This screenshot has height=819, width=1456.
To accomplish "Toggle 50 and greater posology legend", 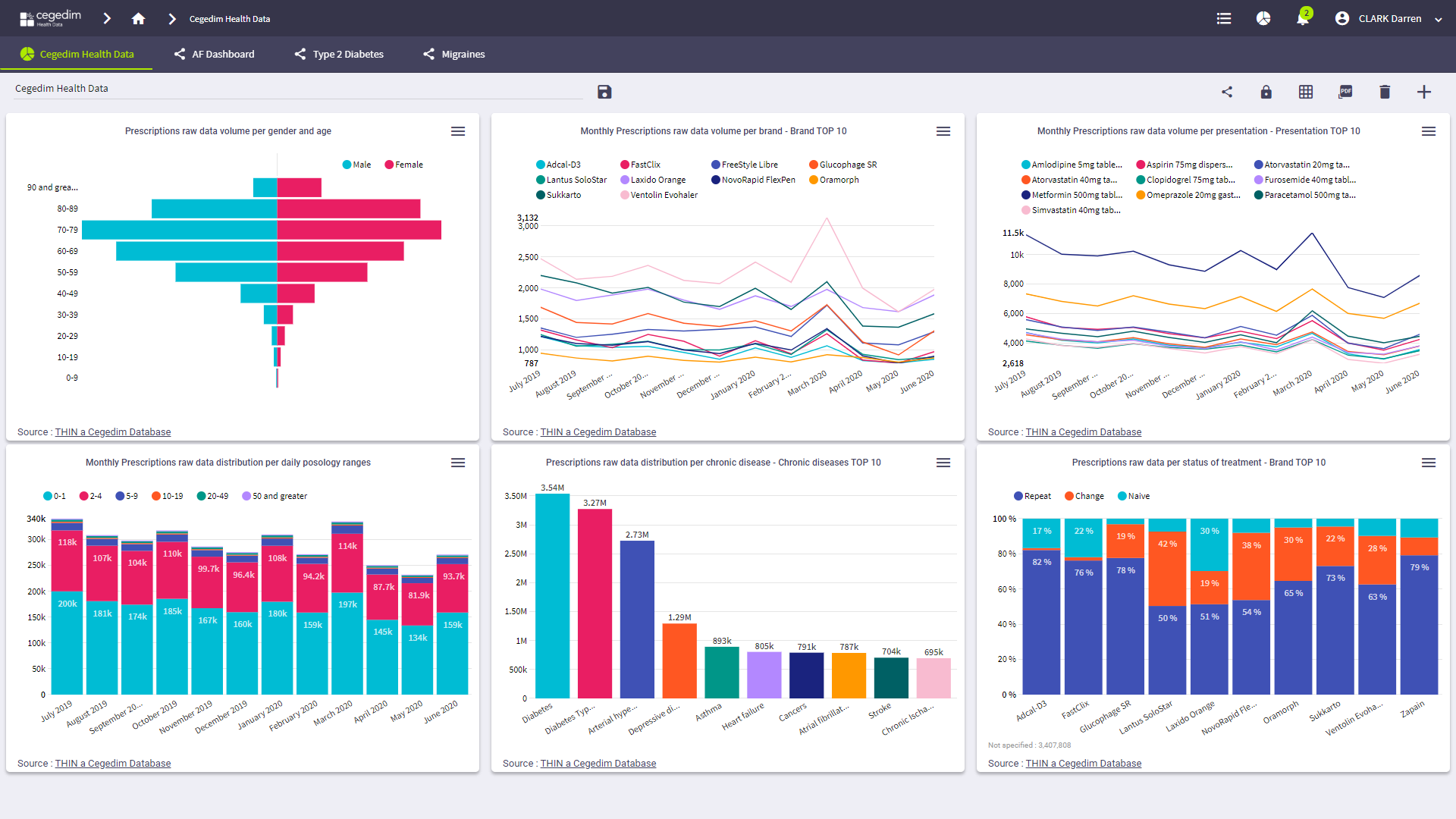I will coord(275,496).
